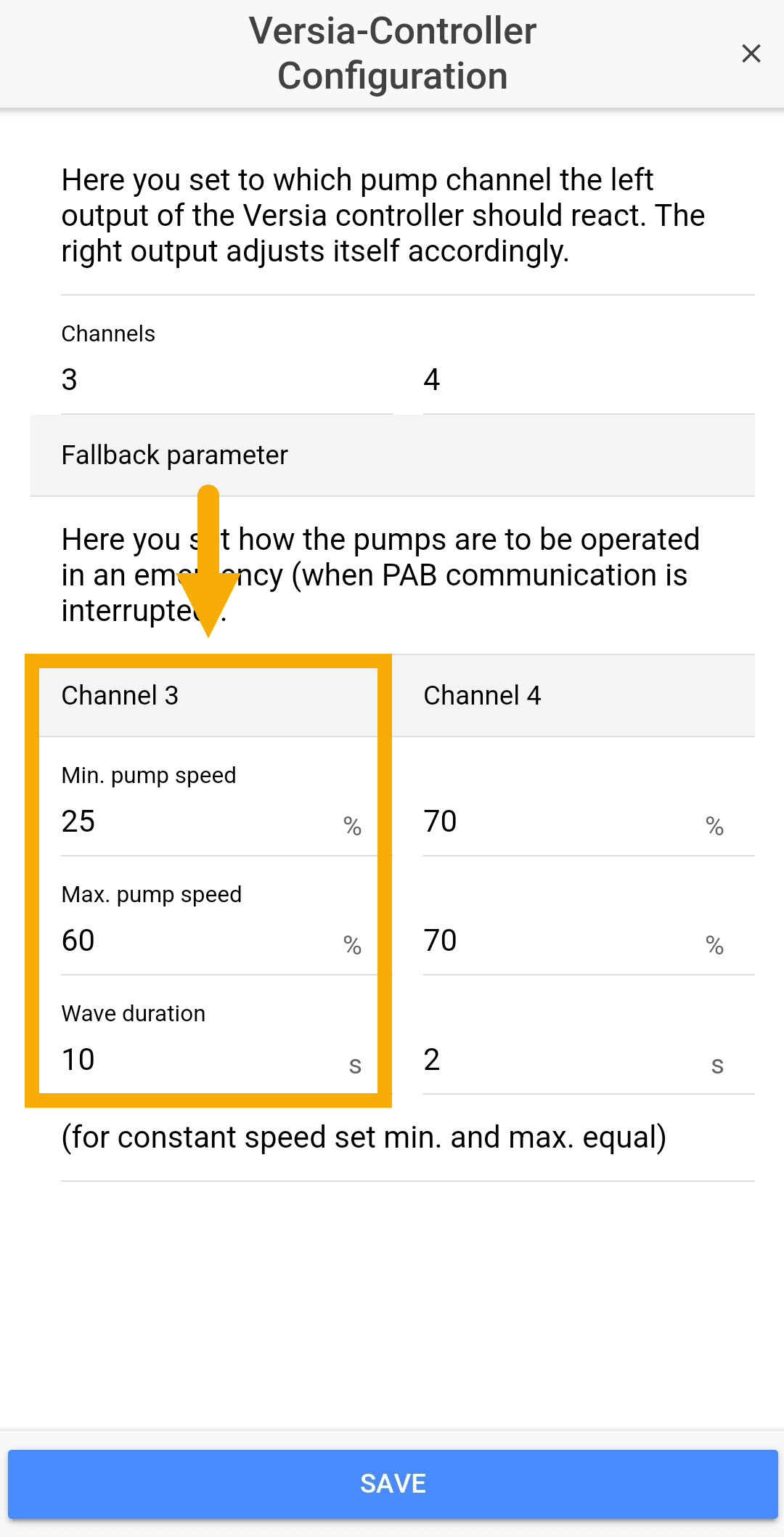Click the seconds unit beside Channel 4 wave duration
The image size is (784, 1537).
click(x=717, y=1066)
